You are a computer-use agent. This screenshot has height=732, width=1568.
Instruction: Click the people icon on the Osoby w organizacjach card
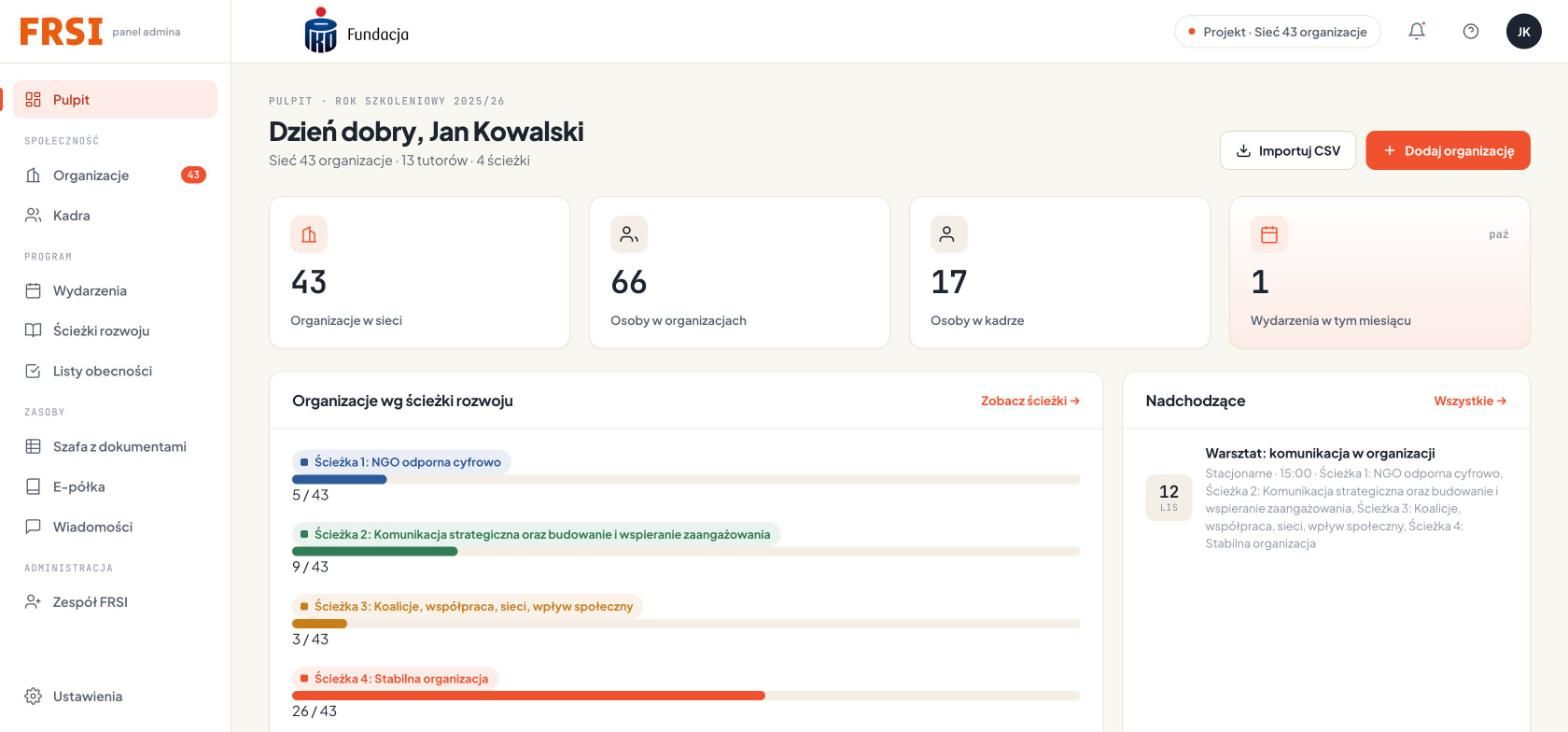coord(629,235)
